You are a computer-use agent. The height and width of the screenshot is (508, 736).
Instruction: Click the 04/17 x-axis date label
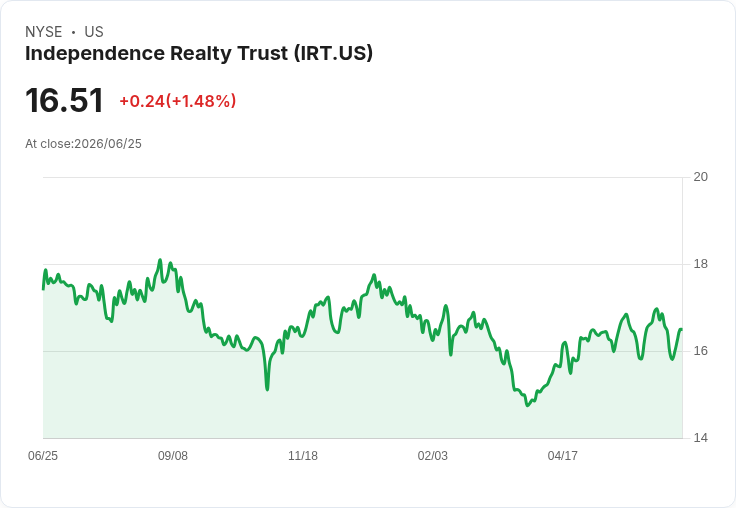[562, 456]
